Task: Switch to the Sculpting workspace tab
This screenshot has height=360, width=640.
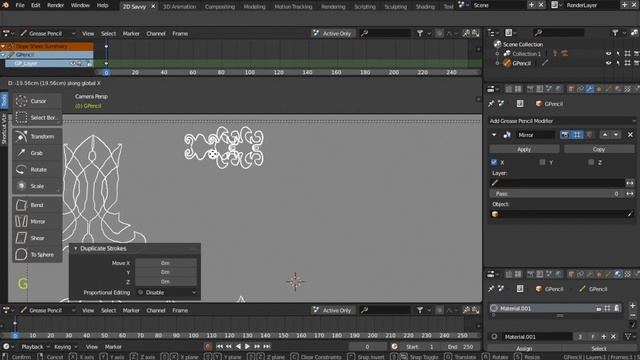Action: (396, 7)
